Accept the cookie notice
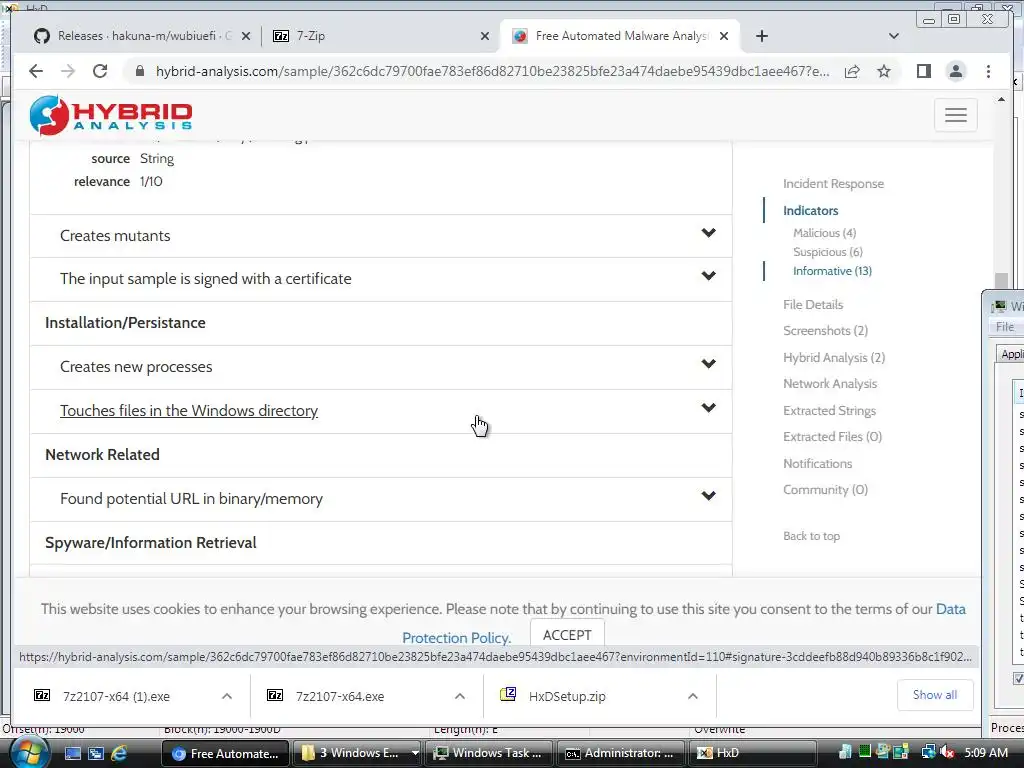This screenshot has height=768, width=1024. 567,635
